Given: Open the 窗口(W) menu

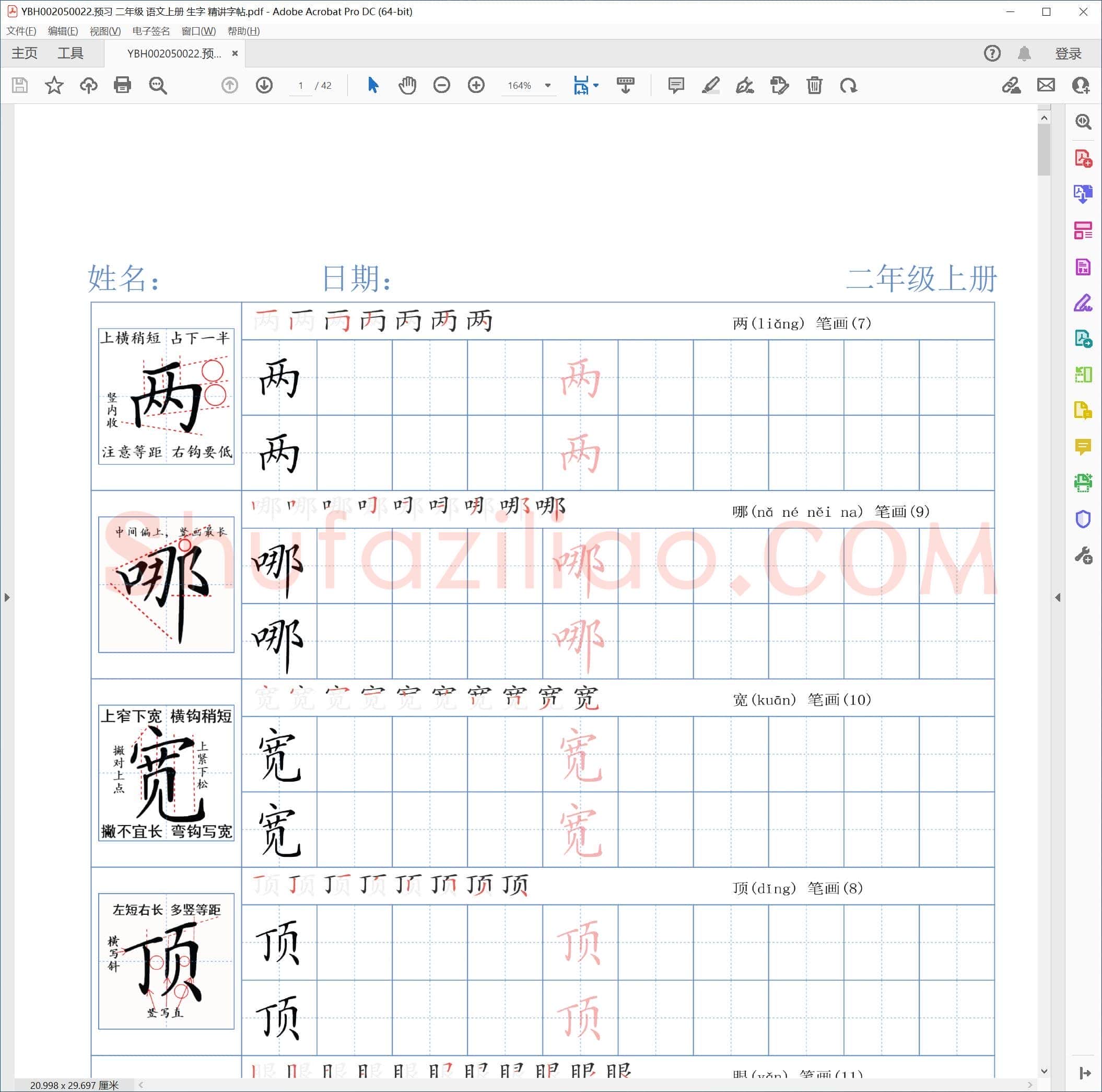Looking at the screenshot, I should [198, 31].
